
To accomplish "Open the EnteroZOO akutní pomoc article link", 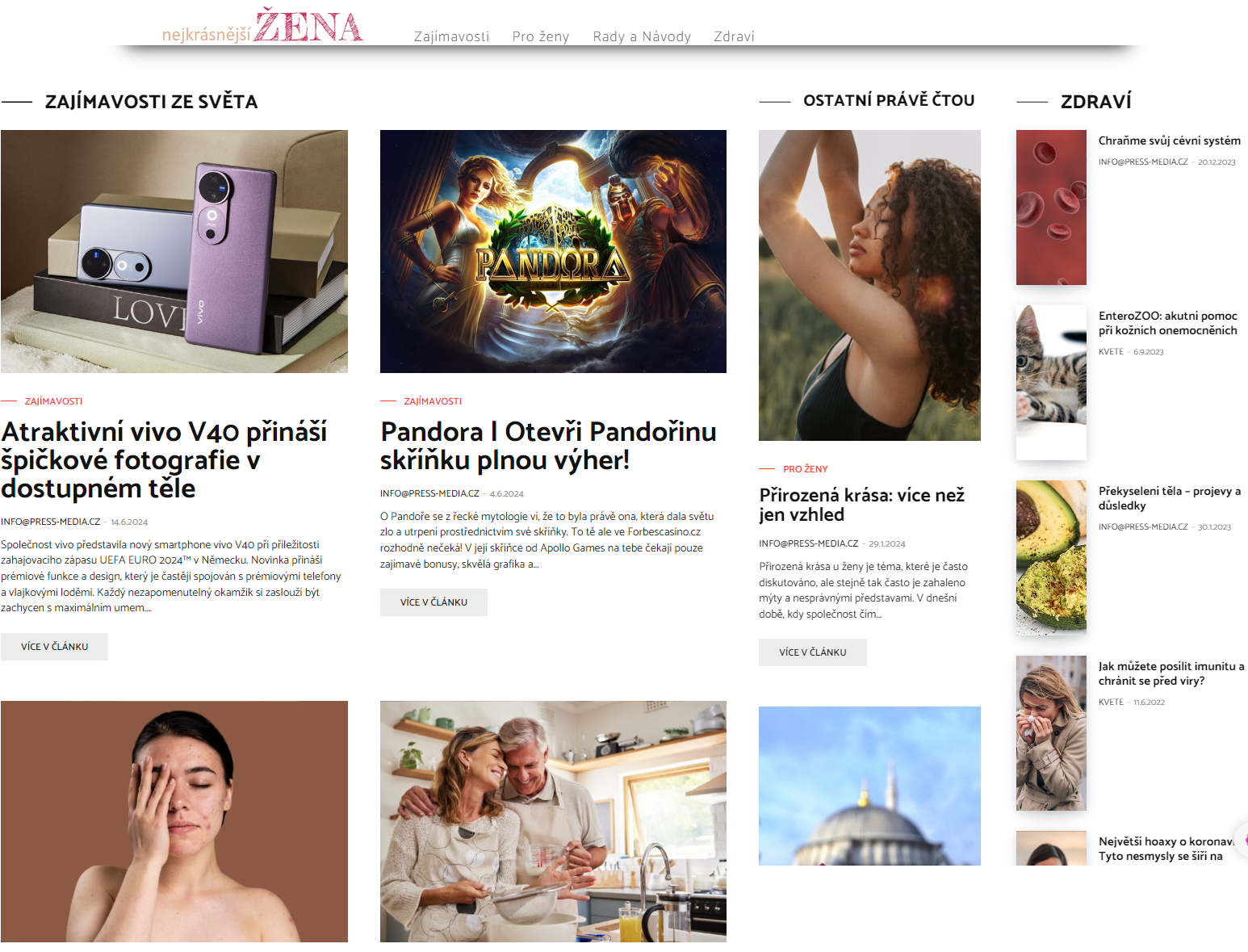I will (1167, 323).
